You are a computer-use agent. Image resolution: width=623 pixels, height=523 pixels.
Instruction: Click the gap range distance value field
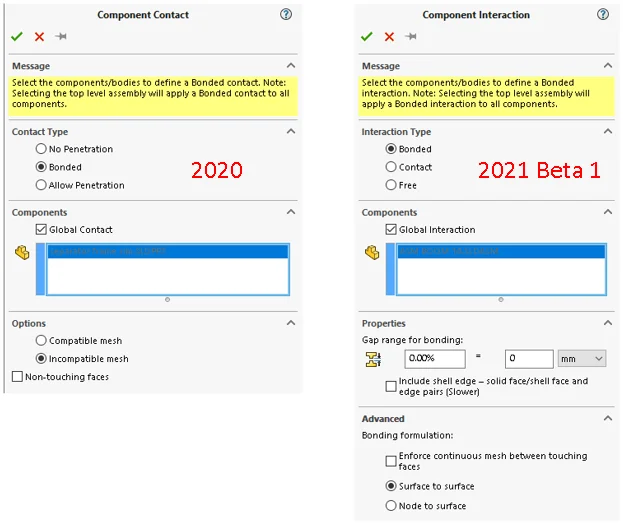(x=528, y=358)
